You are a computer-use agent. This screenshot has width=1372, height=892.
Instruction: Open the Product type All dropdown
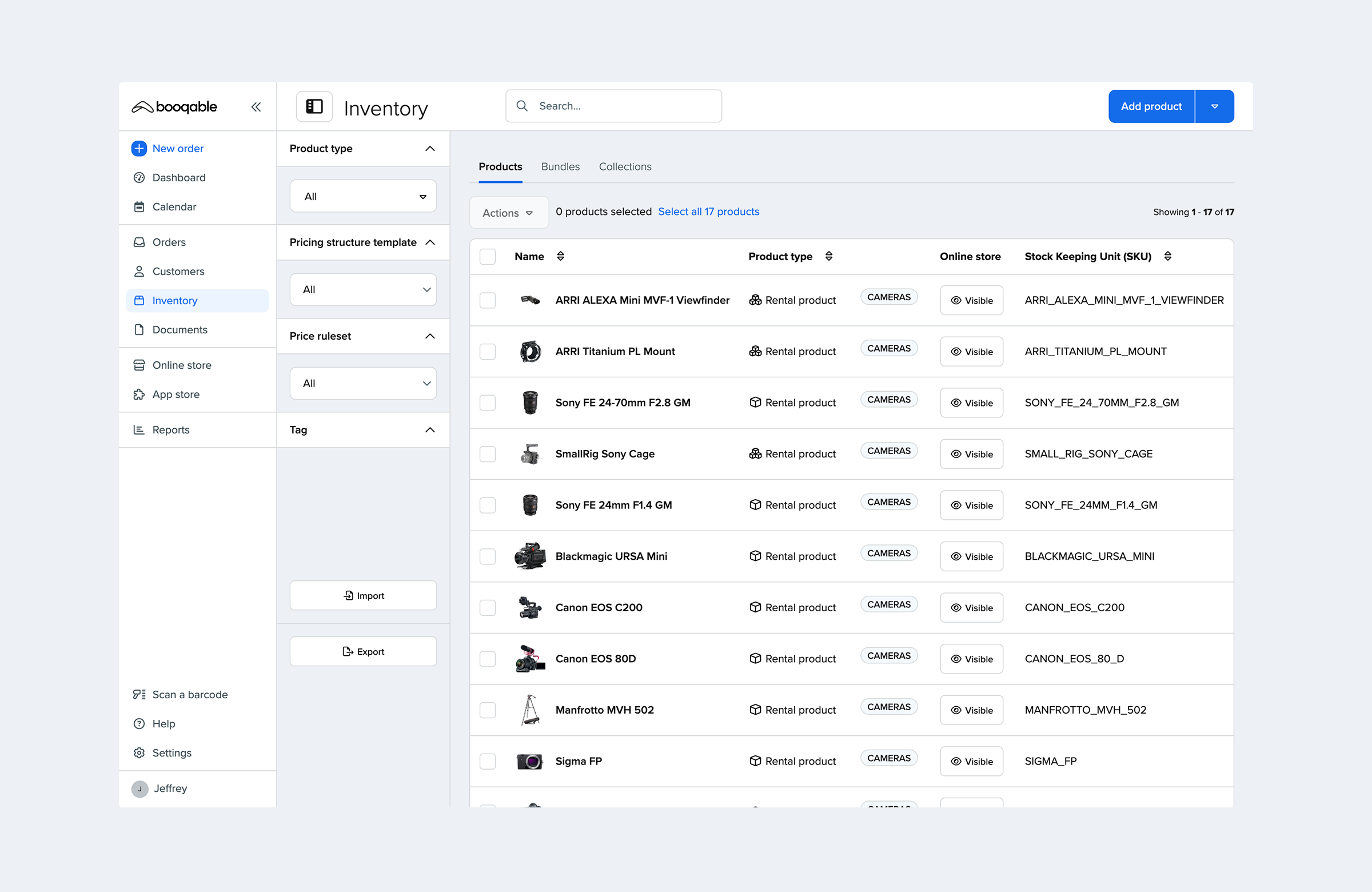coord(363,196)
